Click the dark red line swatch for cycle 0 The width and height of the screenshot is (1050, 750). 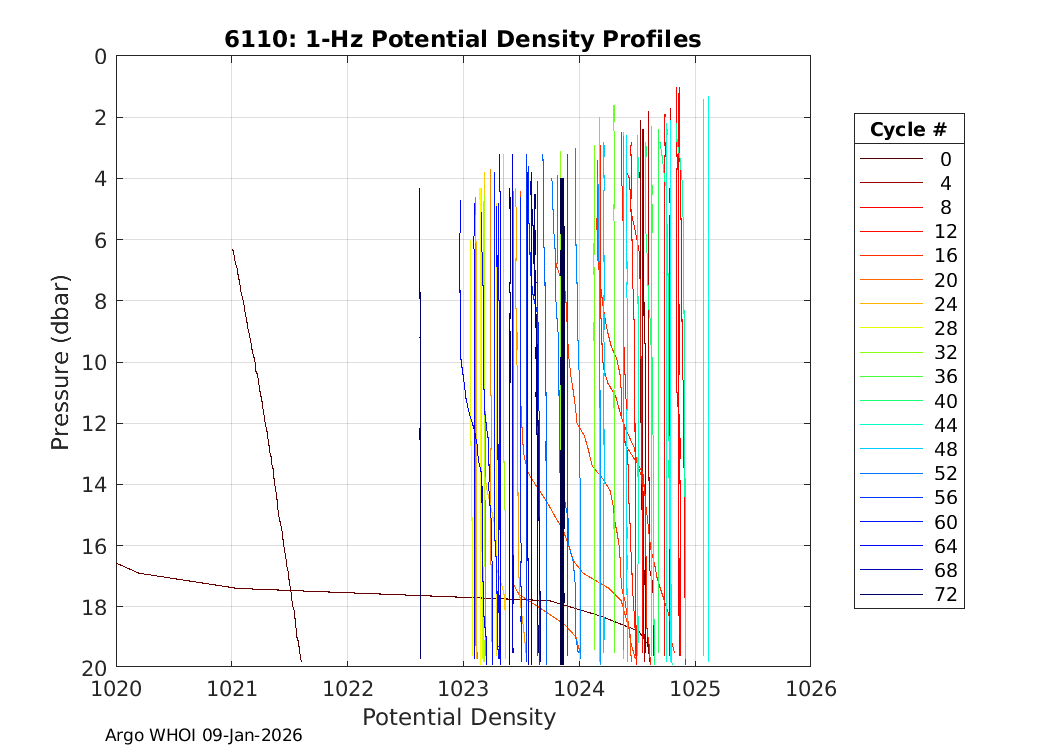point(890,159)
